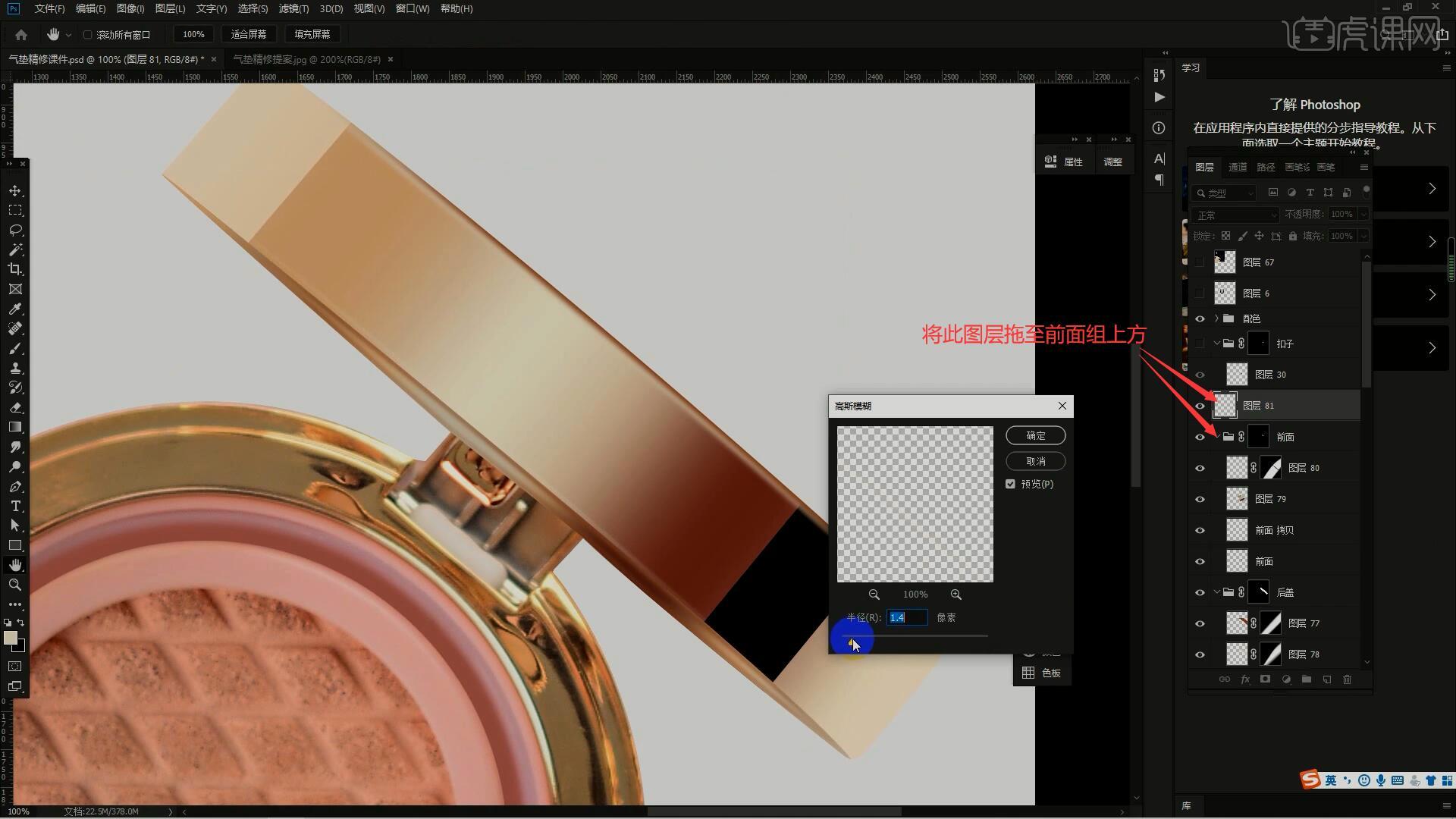Zoom in the Gaussian Blur preview
The height and width of the screenshot is (819, 1456).
(955, 595)
